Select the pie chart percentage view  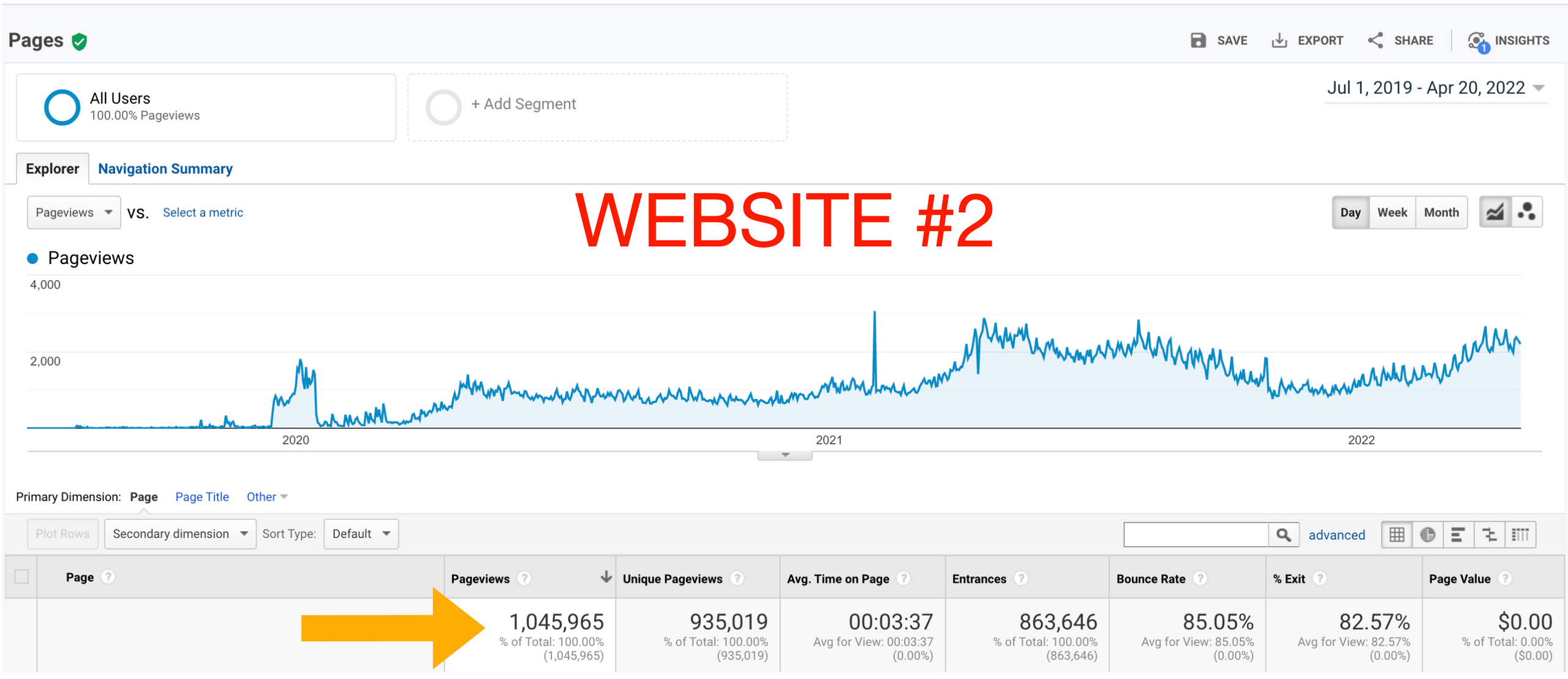coord(1428,534)
